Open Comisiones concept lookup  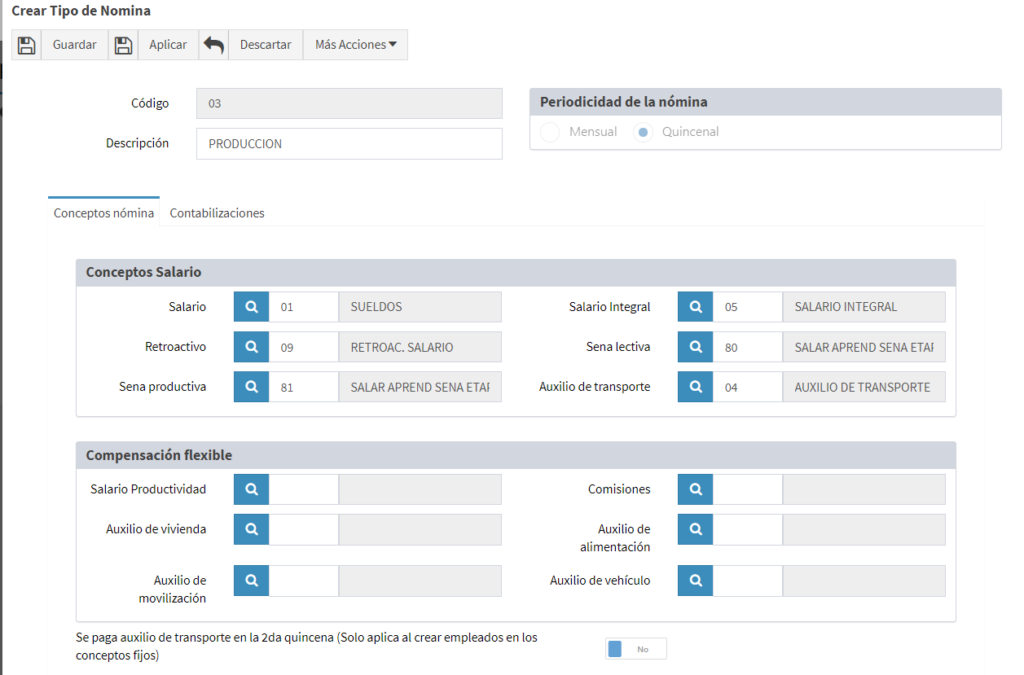click(x=695, y=489)
